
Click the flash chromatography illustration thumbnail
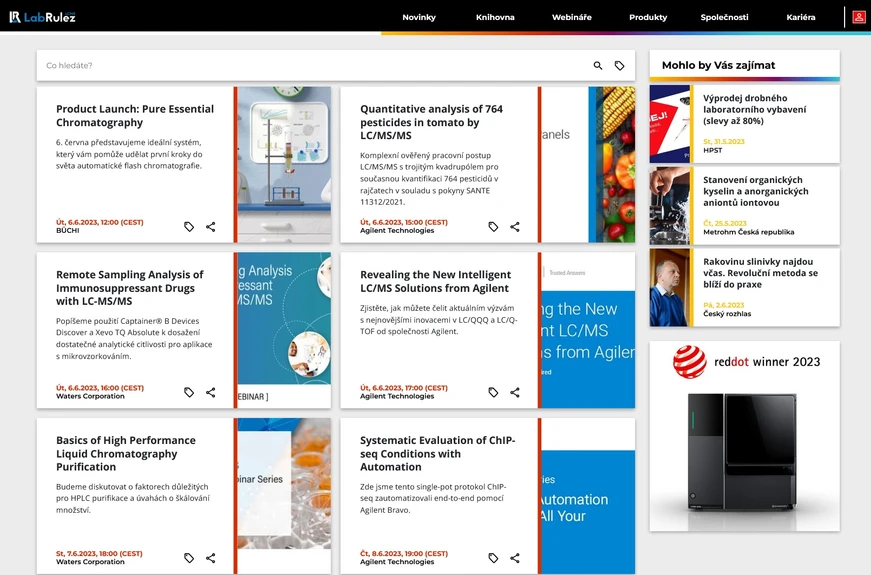(284, 164)
